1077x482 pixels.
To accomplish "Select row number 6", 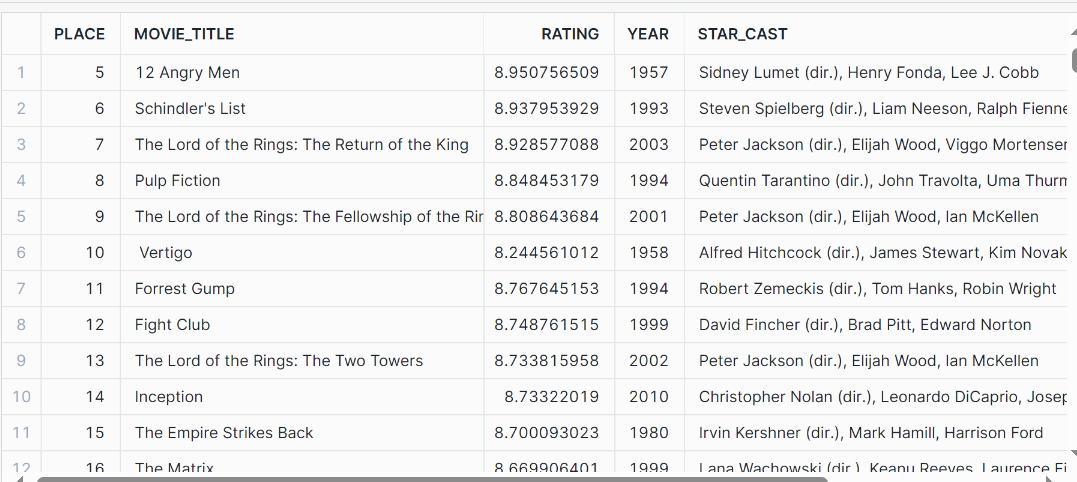I will click(21, 253).
